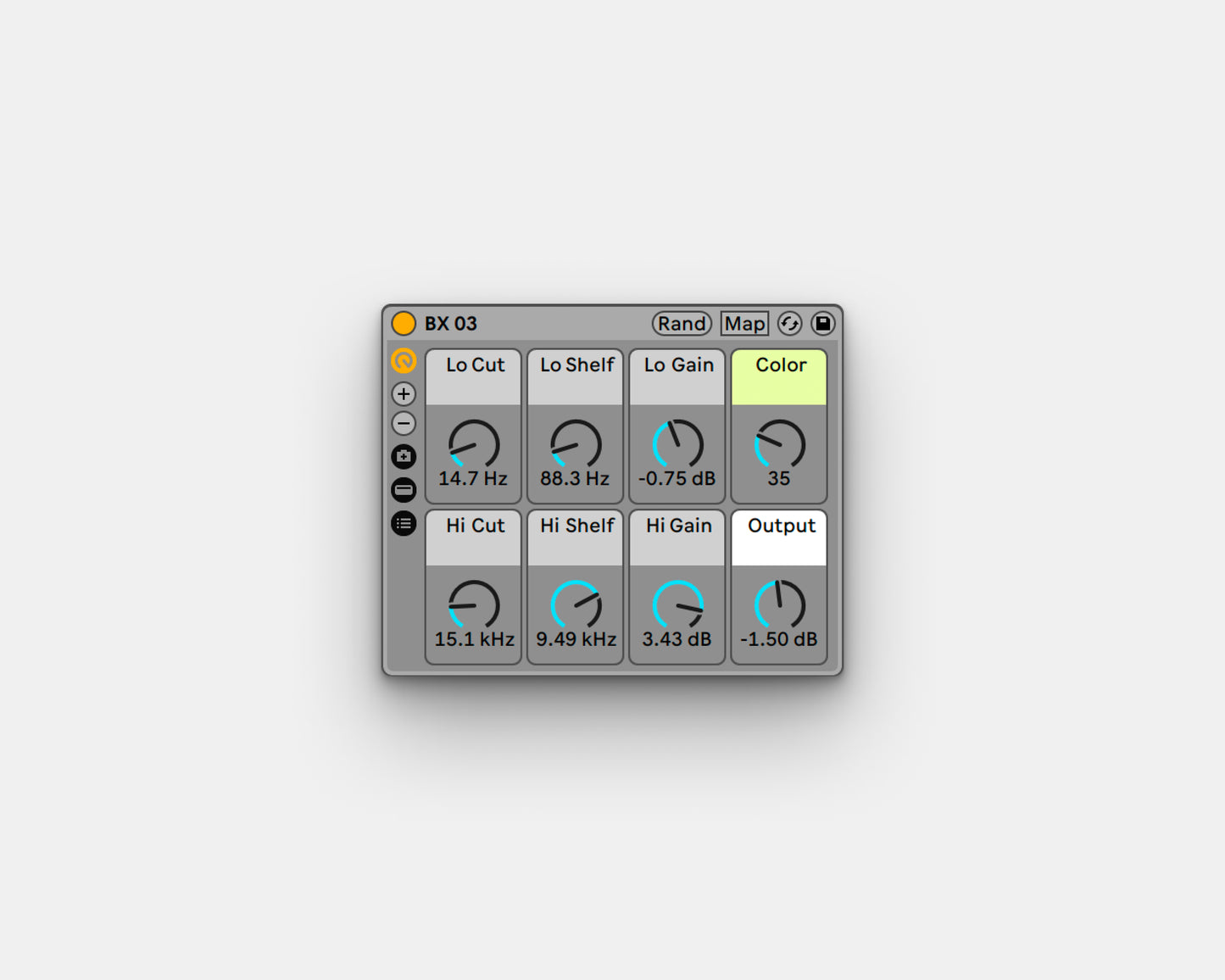Click the Rand button to randomize macros
The image size is (1225, 980).
681,323
